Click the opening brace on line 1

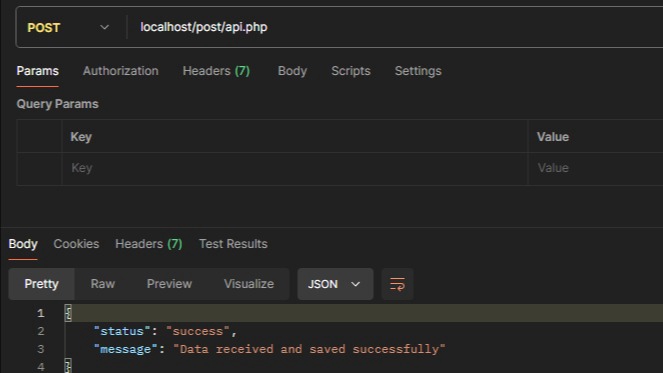pyautogui.click(x=68, y=313)
